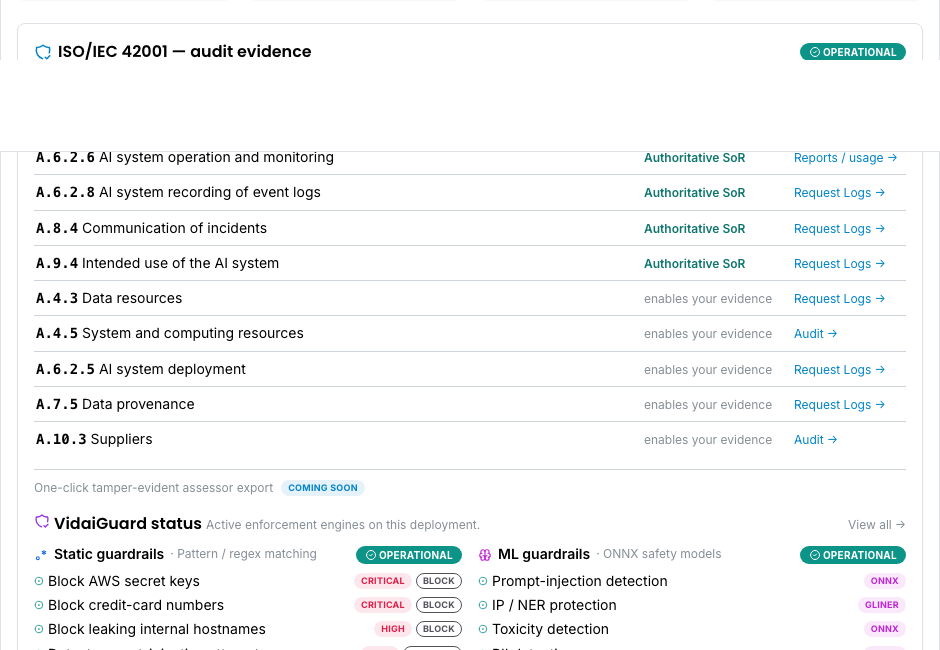Click 'One-click tamper-evident assessor export' text
Image resolution: width=940 pixels, height=650 pixels.
tap(153, 488)
